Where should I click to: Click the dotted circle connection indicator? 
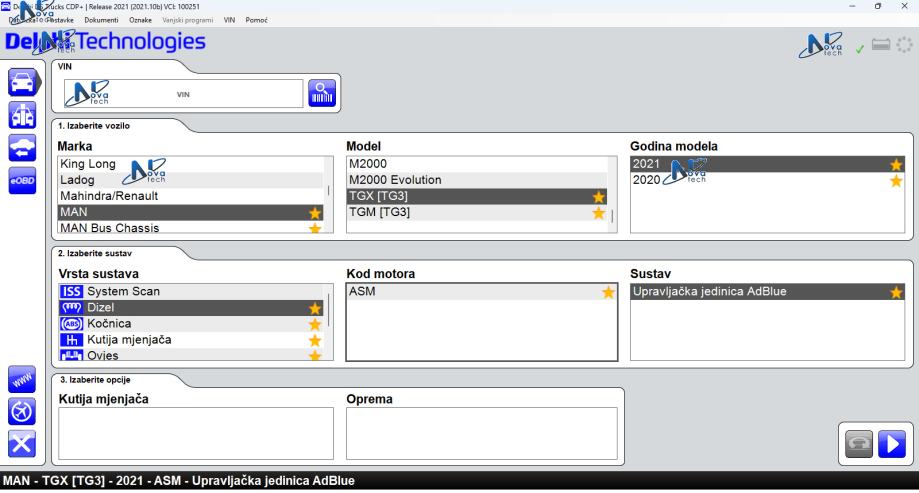coord(904,45)
